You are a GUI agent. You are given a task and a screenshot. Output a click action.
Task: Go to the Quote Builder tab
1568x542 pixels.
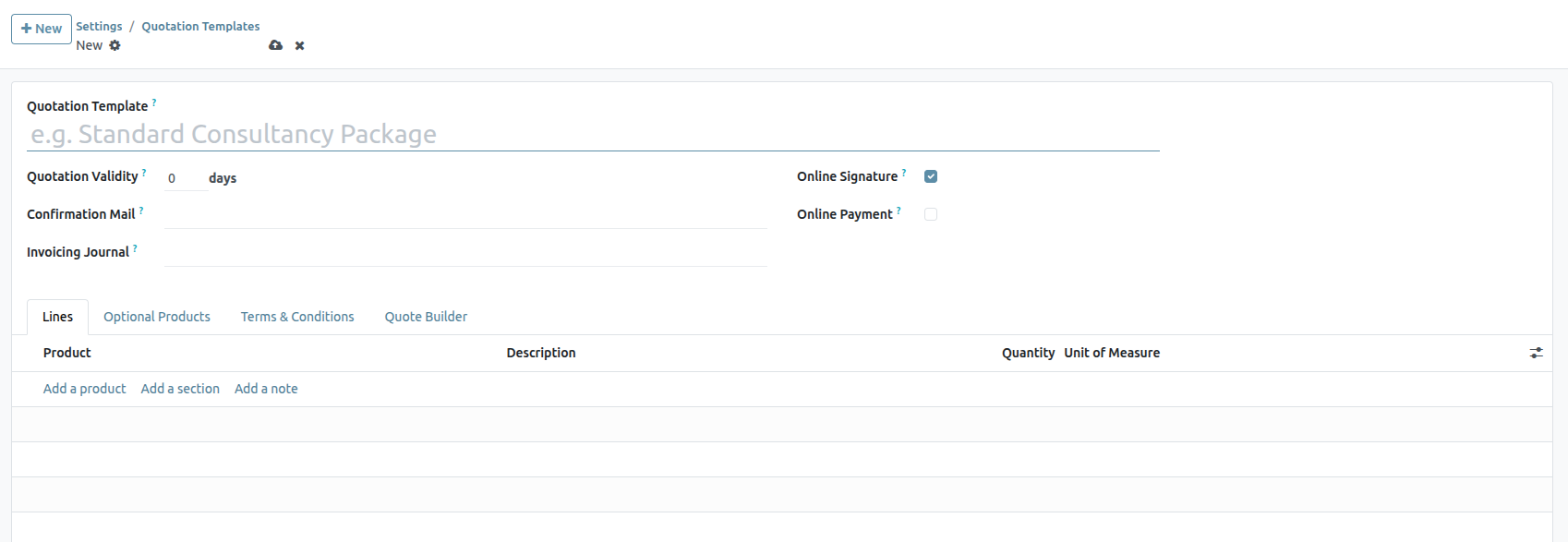pos(426,317)
